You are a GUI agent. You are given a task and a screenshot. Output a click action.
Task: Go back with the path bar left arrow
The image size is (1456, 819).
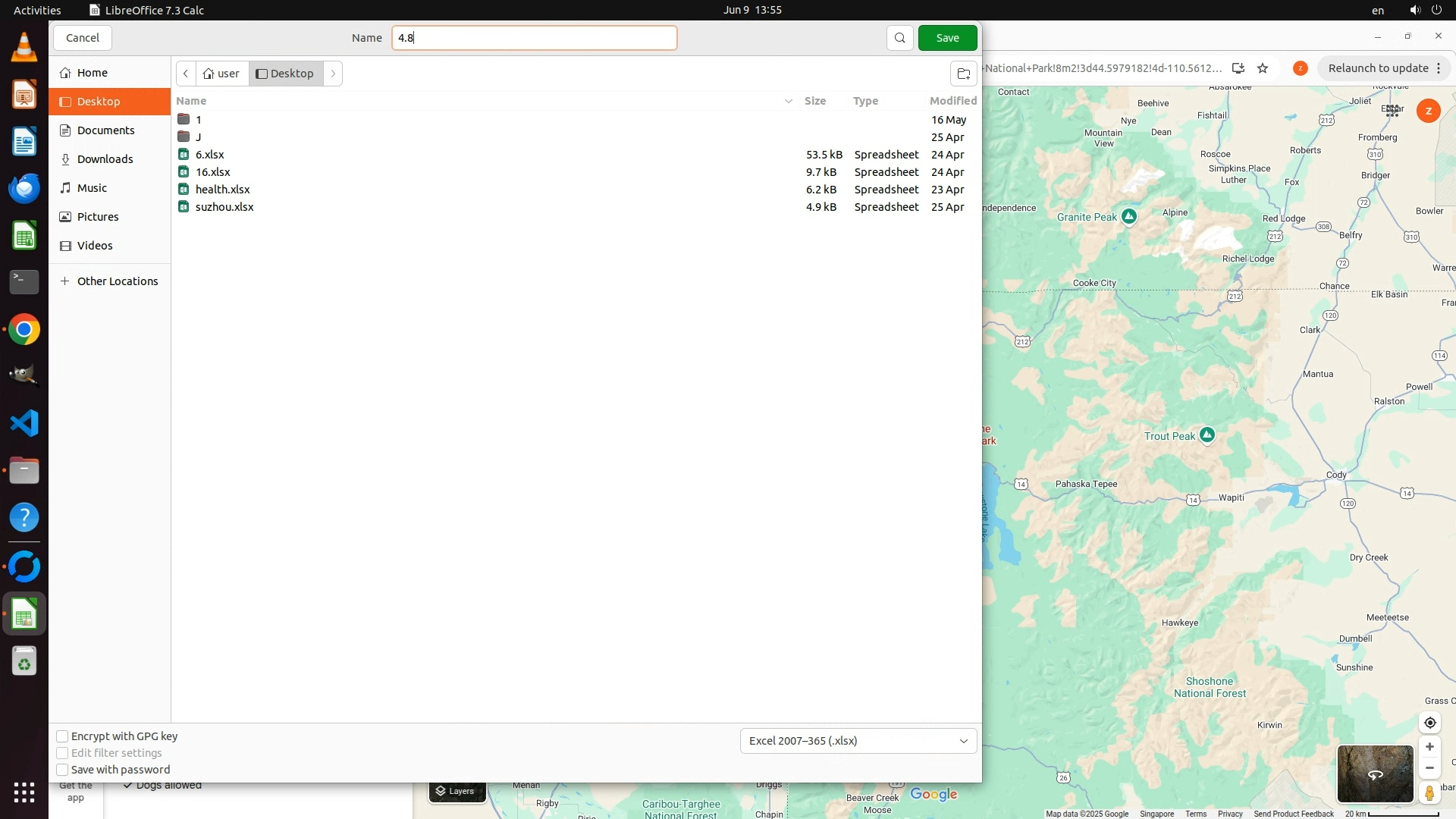186,74
